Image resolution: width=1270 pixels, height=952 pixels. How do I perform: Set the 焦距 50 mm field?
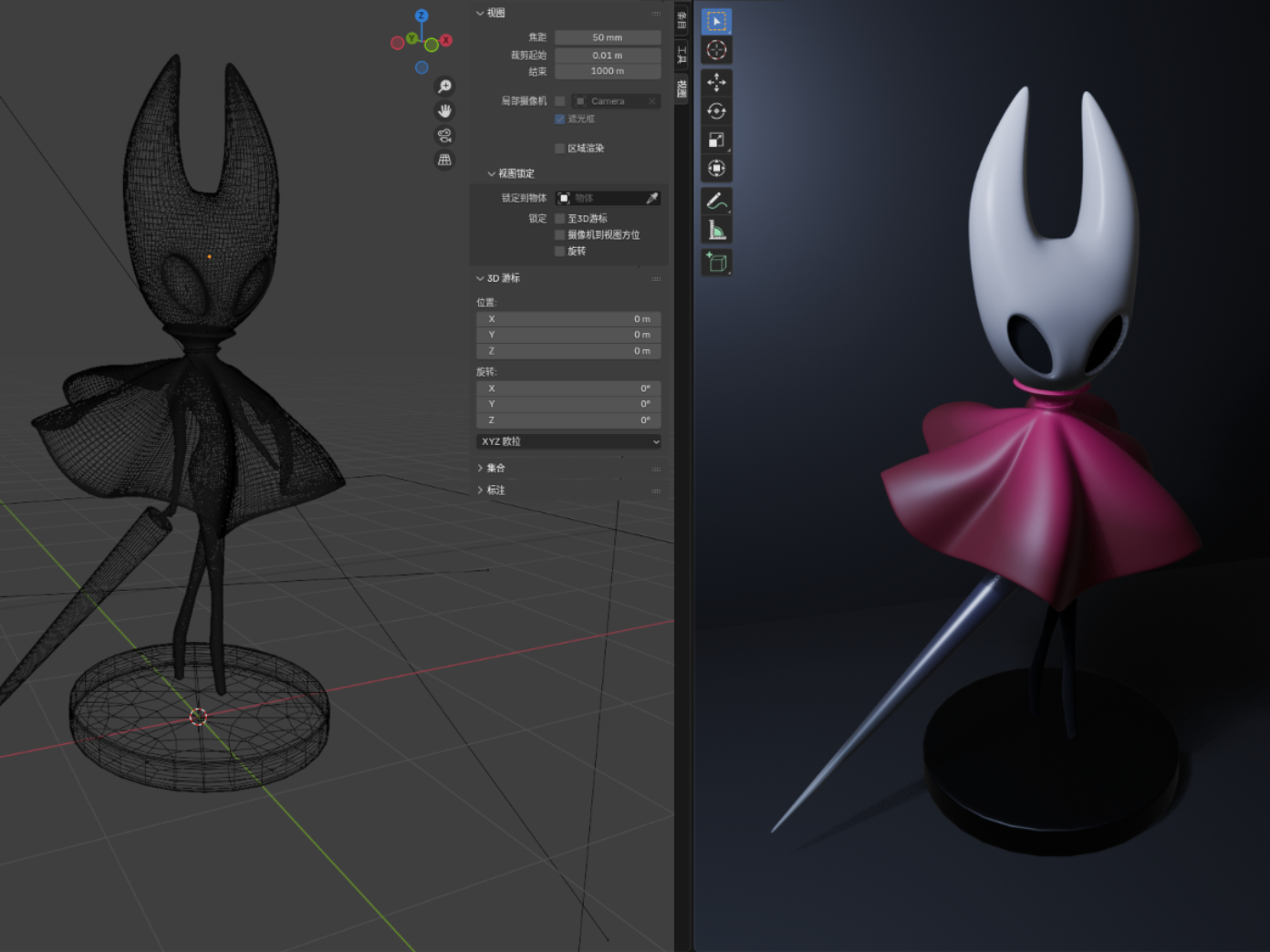point(608,36)
